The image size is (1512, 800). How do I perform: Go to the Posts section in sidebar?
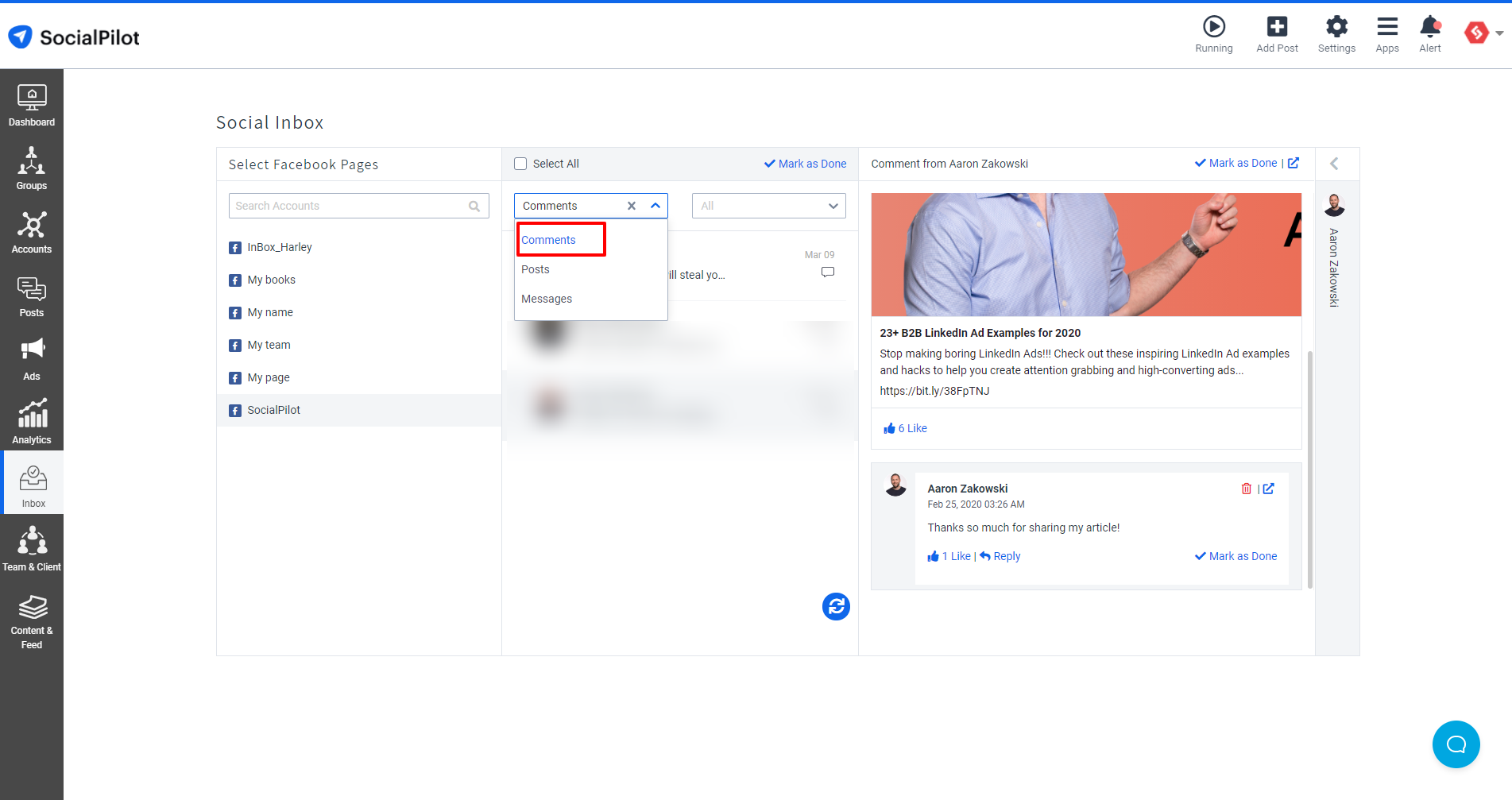[32, 294]
